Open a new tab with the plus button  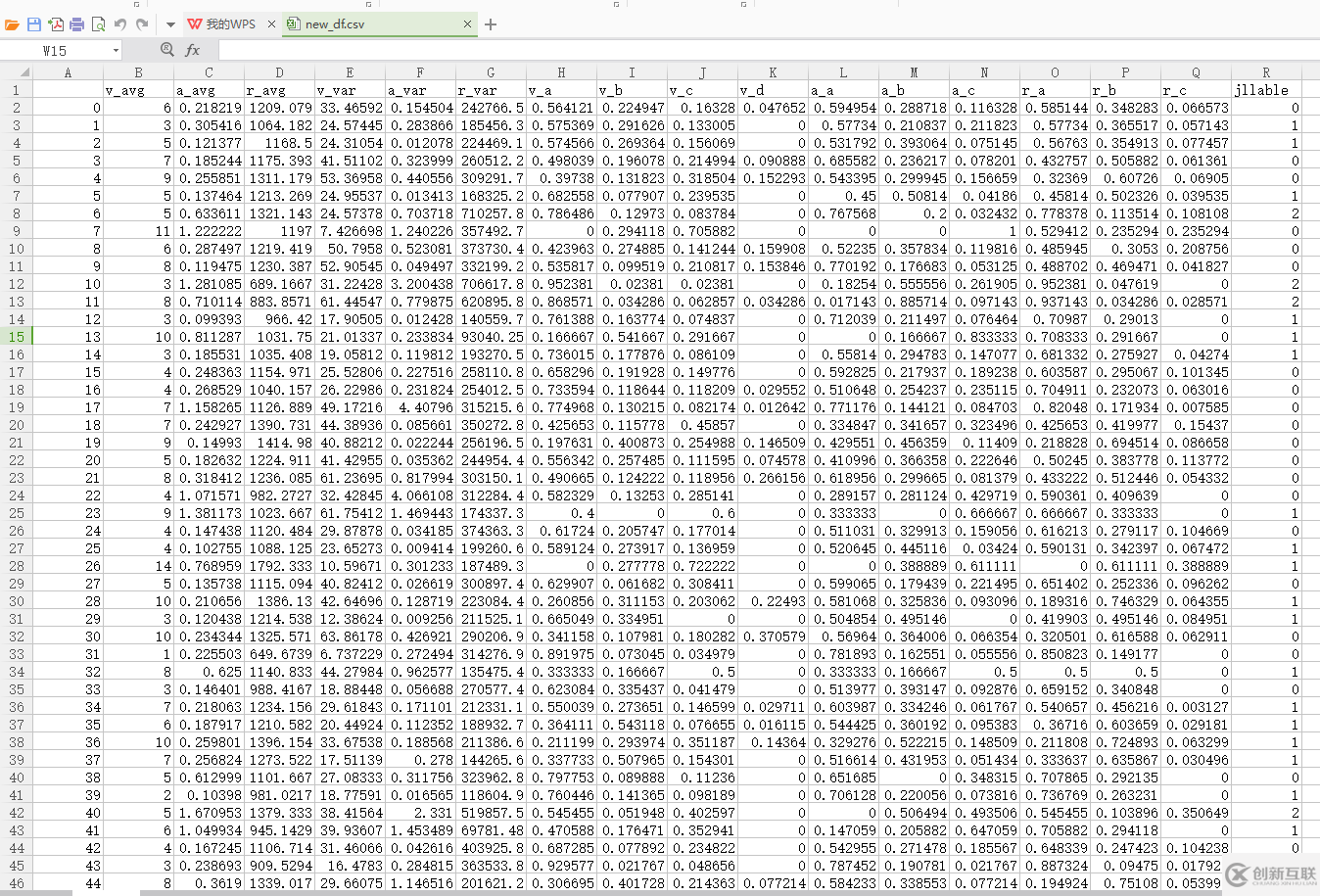(491, 24)
